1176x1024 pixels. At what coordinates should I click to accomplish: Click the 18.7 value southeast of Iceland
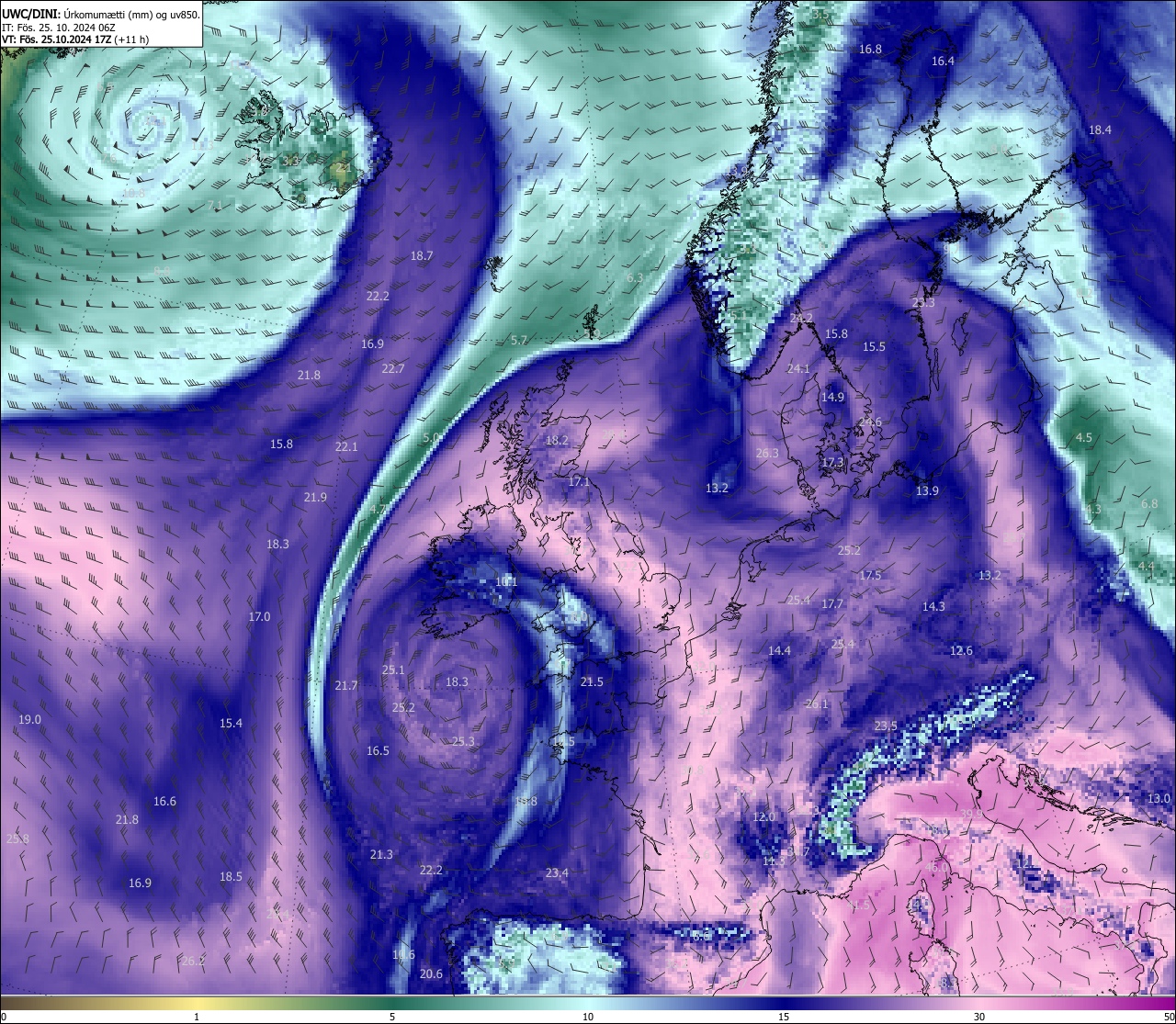click(422, 256)
